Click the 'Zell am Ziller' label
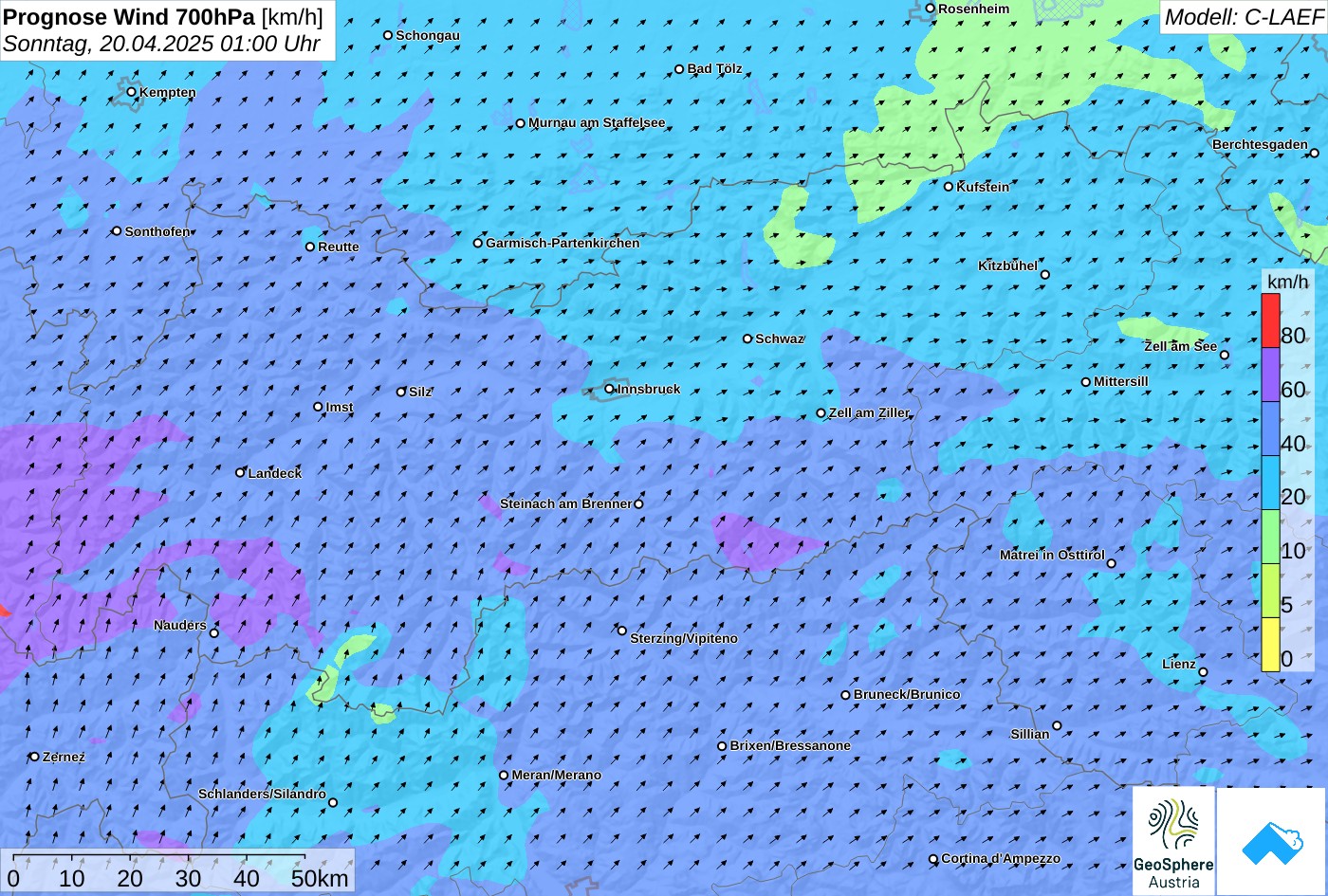Viewport: 1328px width, 896px height. 869,413
